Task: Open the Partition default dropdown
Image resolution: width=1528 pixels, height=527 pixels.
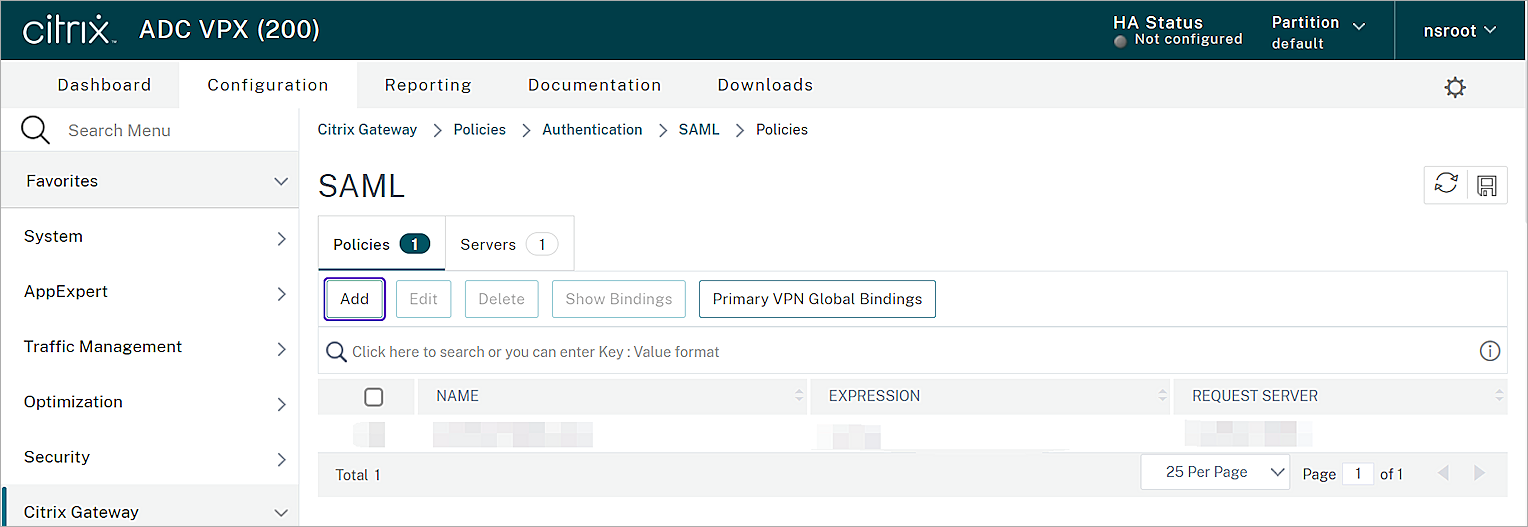Action: pyautogui.click(x=1318, y=32)
